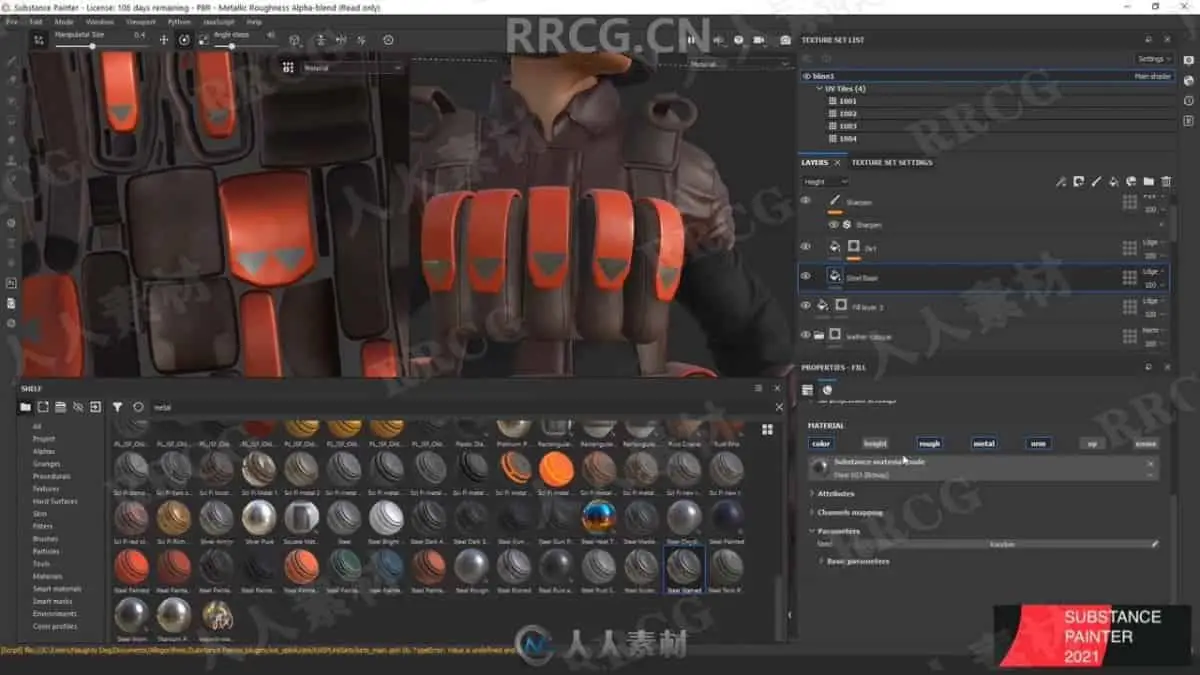Viewport: 1200px width, 675px height.
Task: Toggle the metal channel in Material
Action: pos(984,443)
